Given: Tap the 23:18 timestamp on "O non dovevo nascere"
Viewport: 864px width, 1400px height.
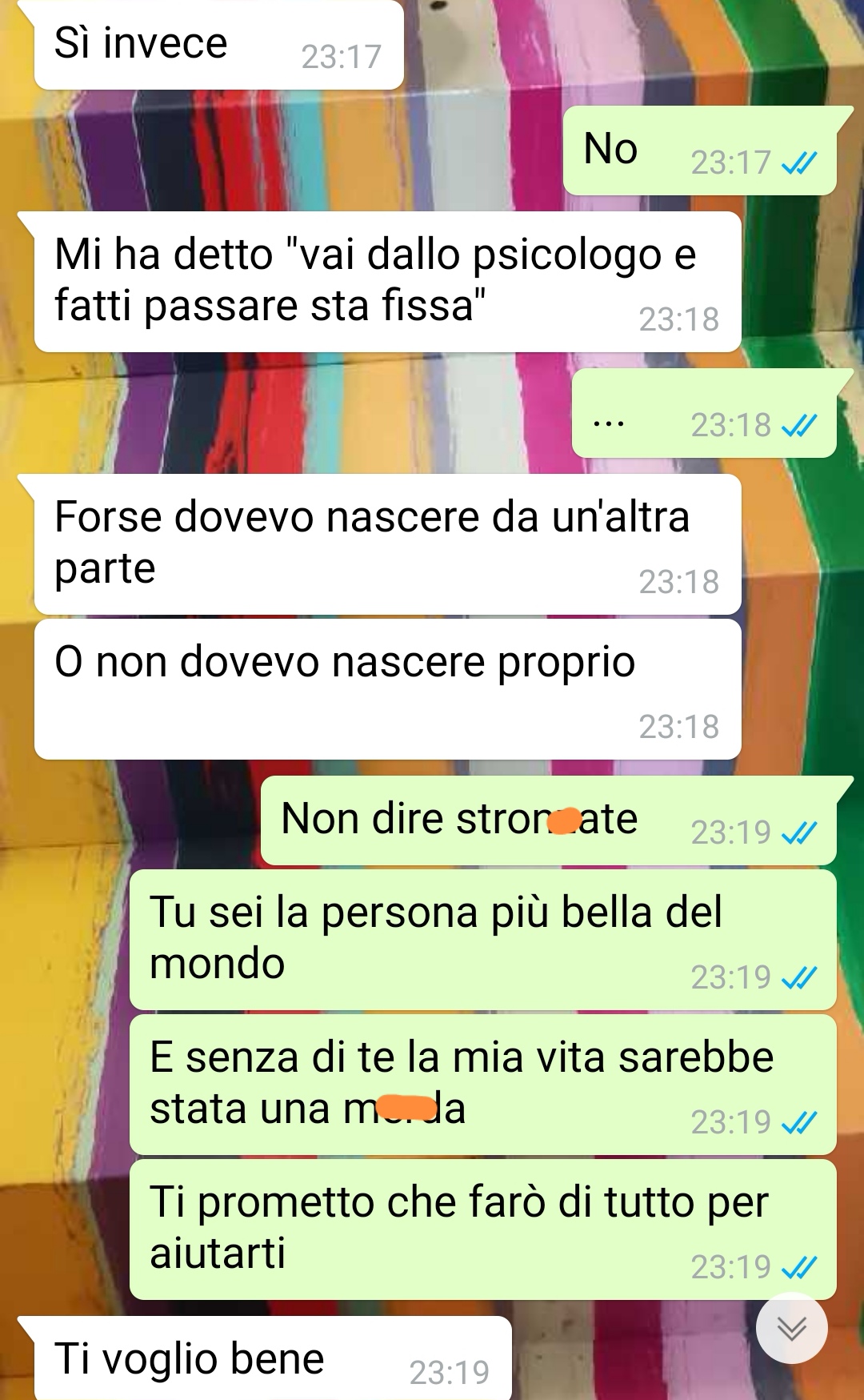Looking at the screenshot, I should pyautogui.click(x=679, y=728).
